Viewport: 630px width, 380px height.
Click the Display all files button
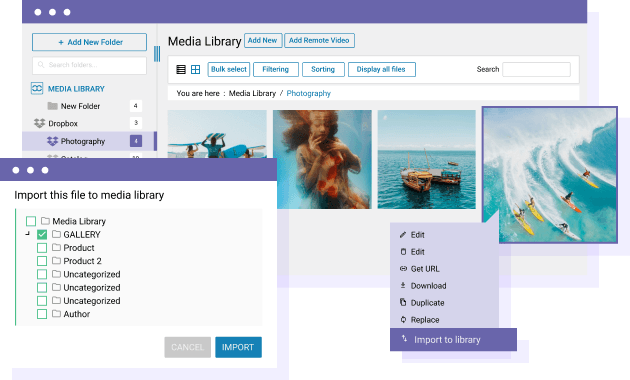click(382, 69)
